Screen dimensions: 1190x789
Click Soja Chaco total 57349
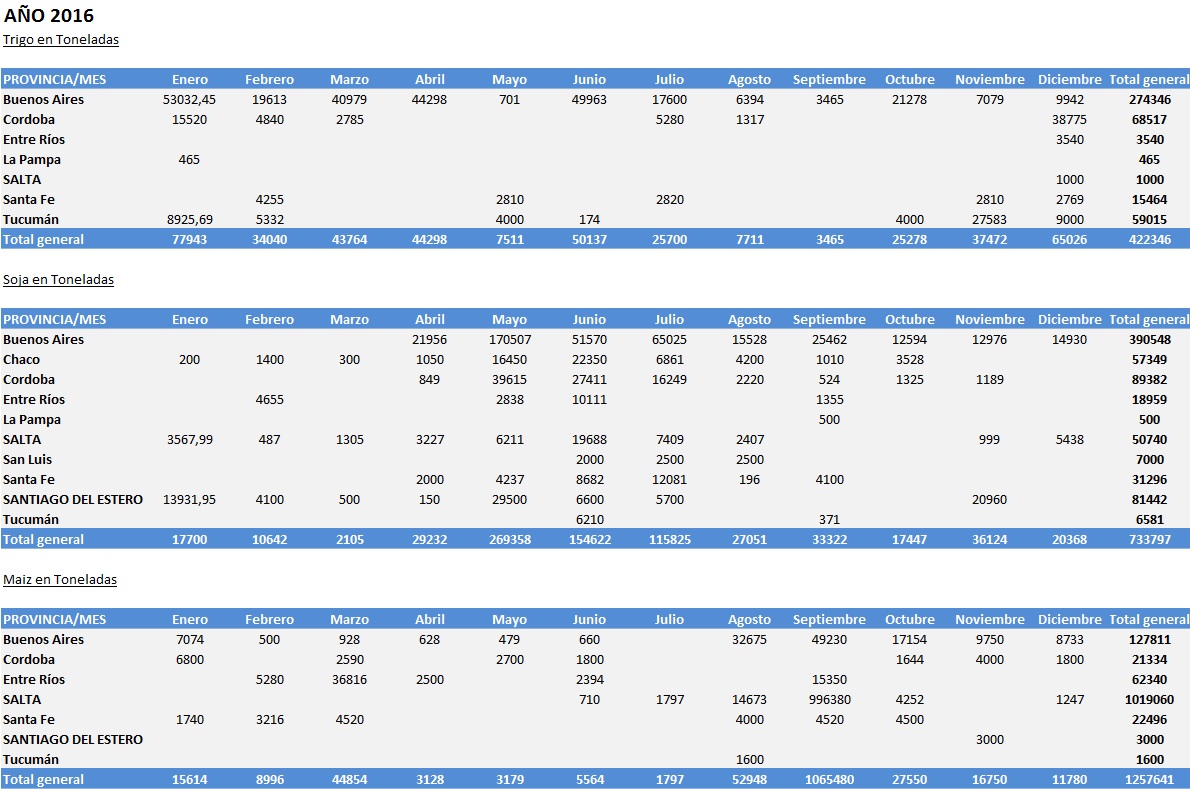coord(1150,360)
